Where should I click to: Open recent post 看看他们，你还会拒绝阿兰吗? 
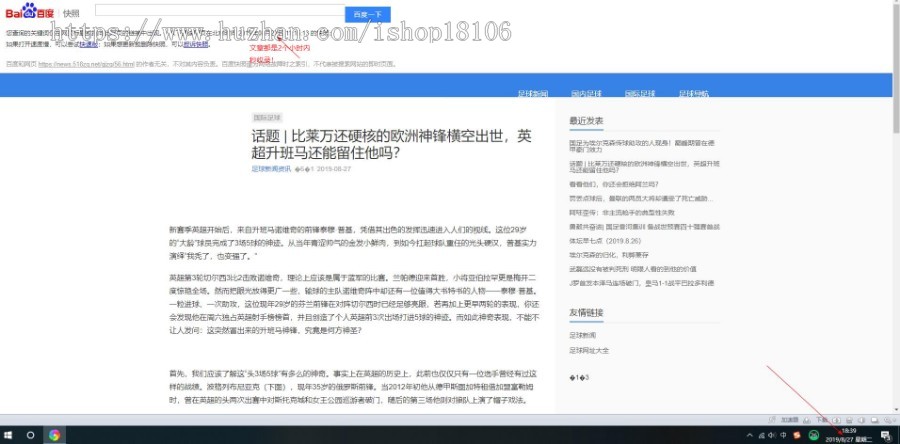tap(614, 184)
